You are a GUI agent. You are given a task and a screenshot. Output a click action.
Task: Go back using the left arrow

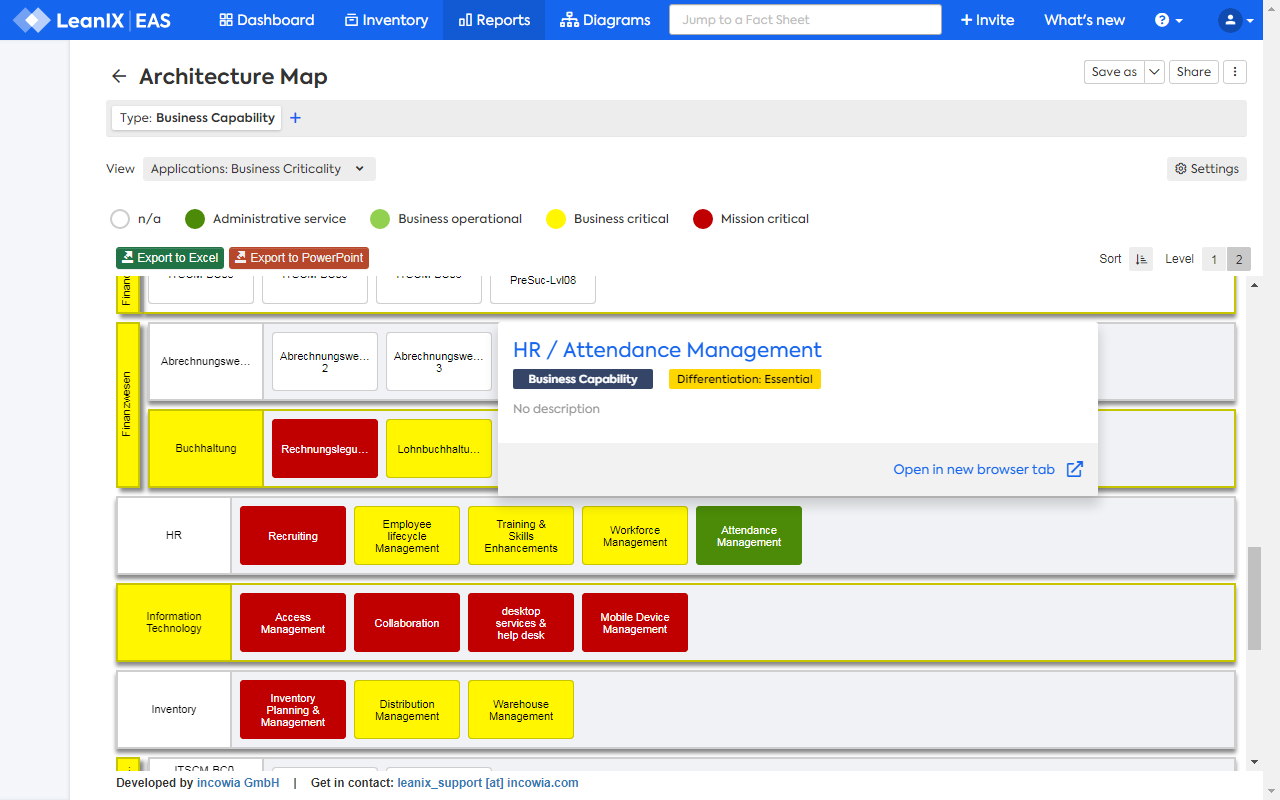(x=119, y=77)
